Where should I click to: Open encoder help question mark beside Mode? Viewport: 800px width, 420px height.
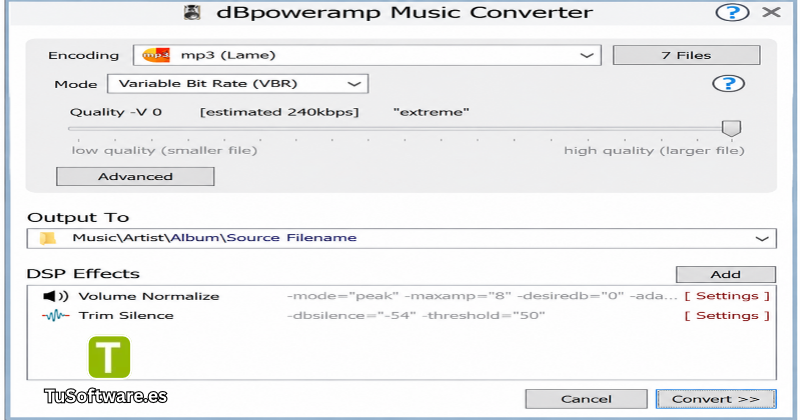[x=728, y=84]
